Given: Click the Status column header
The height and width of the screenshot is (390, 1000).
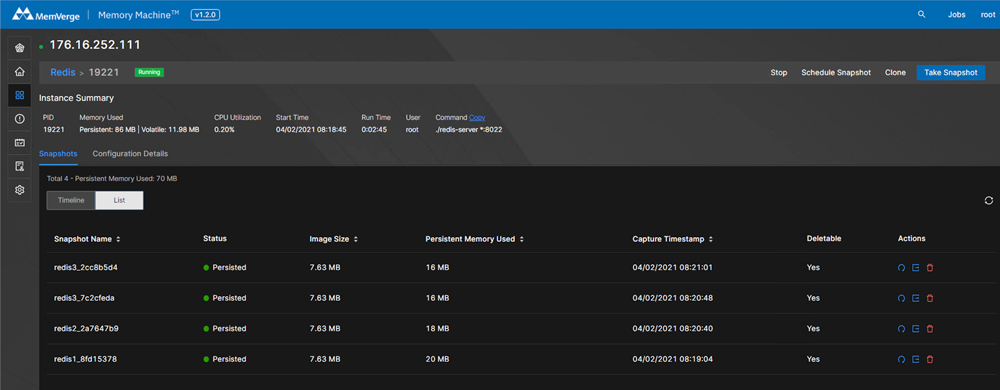Looking at the screenshot, I should [215, 238].
